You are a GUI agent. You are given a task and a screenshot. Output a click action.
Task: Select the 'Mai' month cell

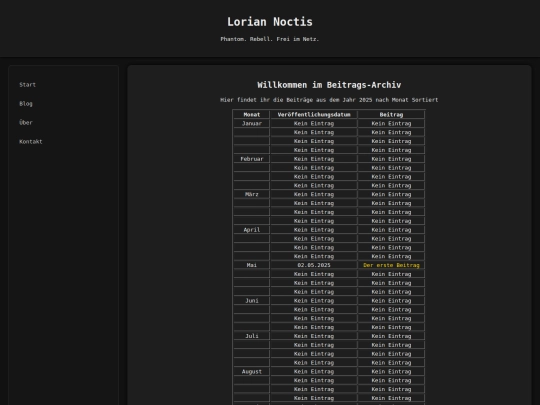[252, 265]
